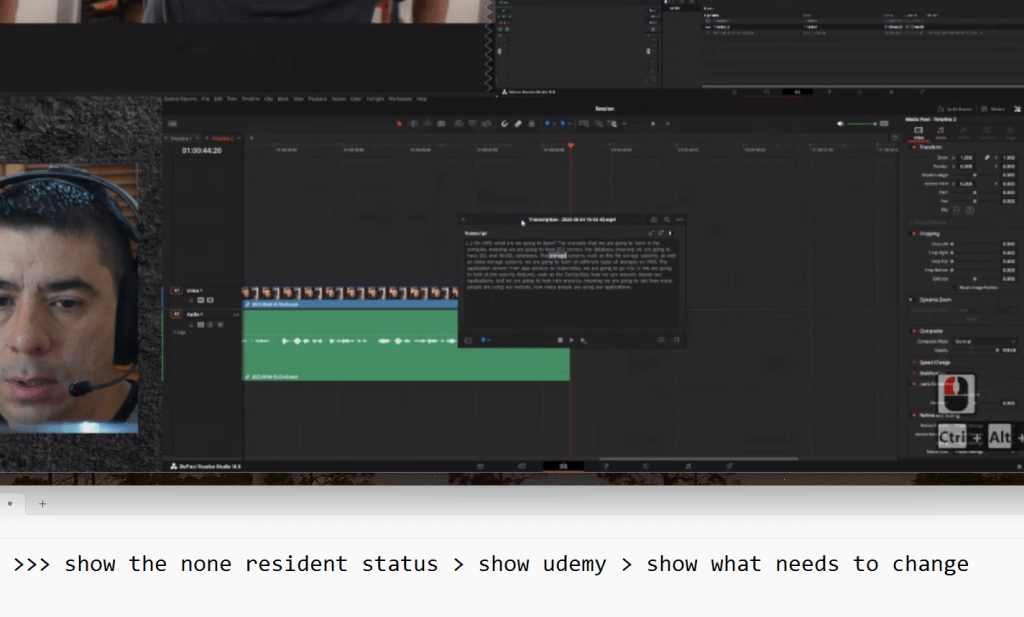Click the Custom Zoom icon
Viewport: 1024px width, 617px height.
(612, 123)
